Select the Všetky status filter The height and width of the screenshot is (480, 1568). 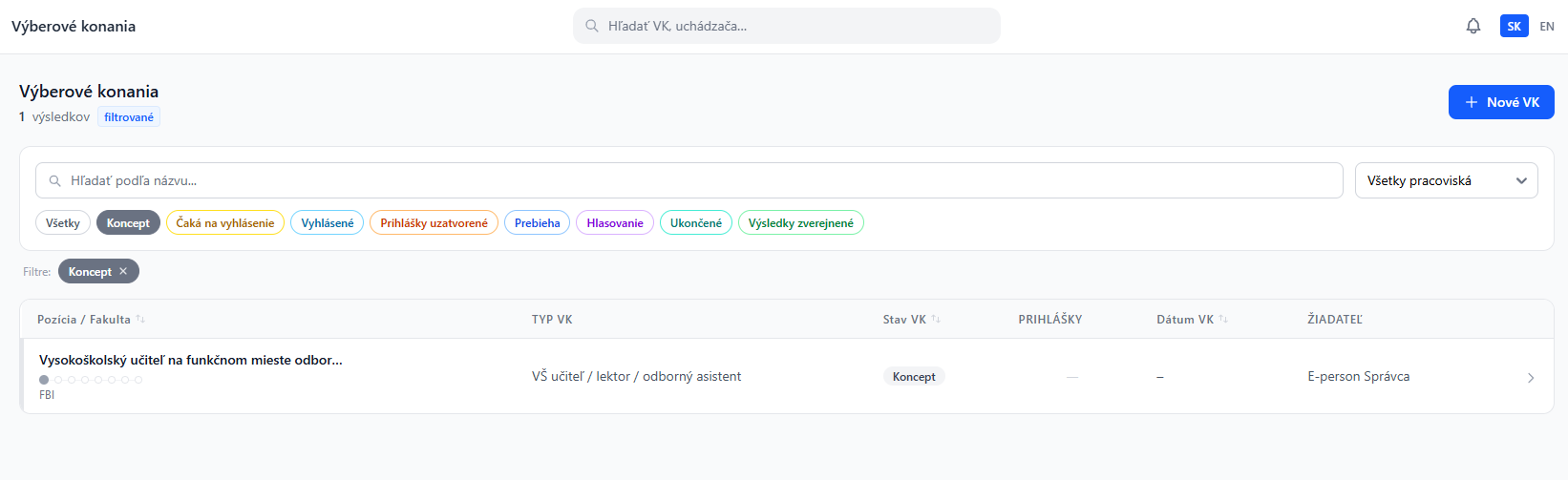click(x=63, y=222)
